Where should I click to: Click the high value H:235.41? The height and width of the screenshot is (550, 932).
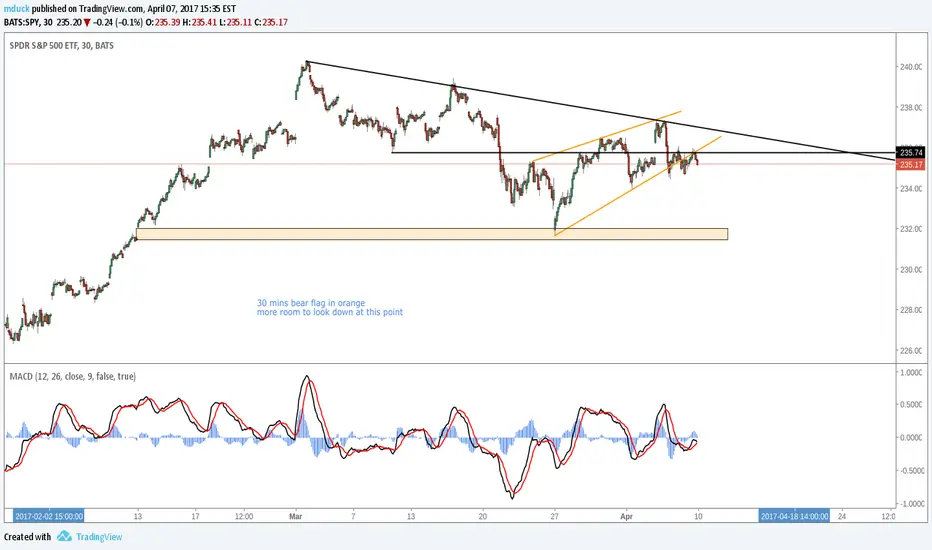[199, 23]
